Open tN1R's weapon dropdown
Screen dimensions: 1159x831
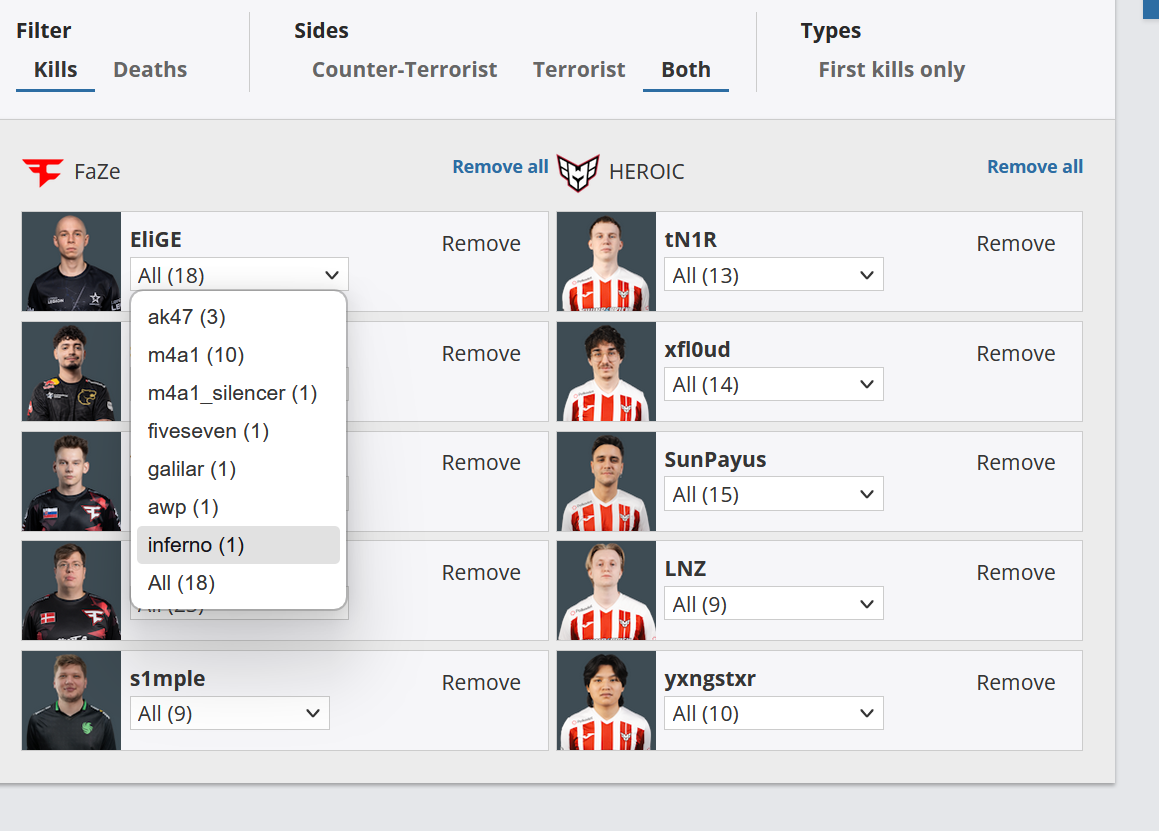click(773, 275)
